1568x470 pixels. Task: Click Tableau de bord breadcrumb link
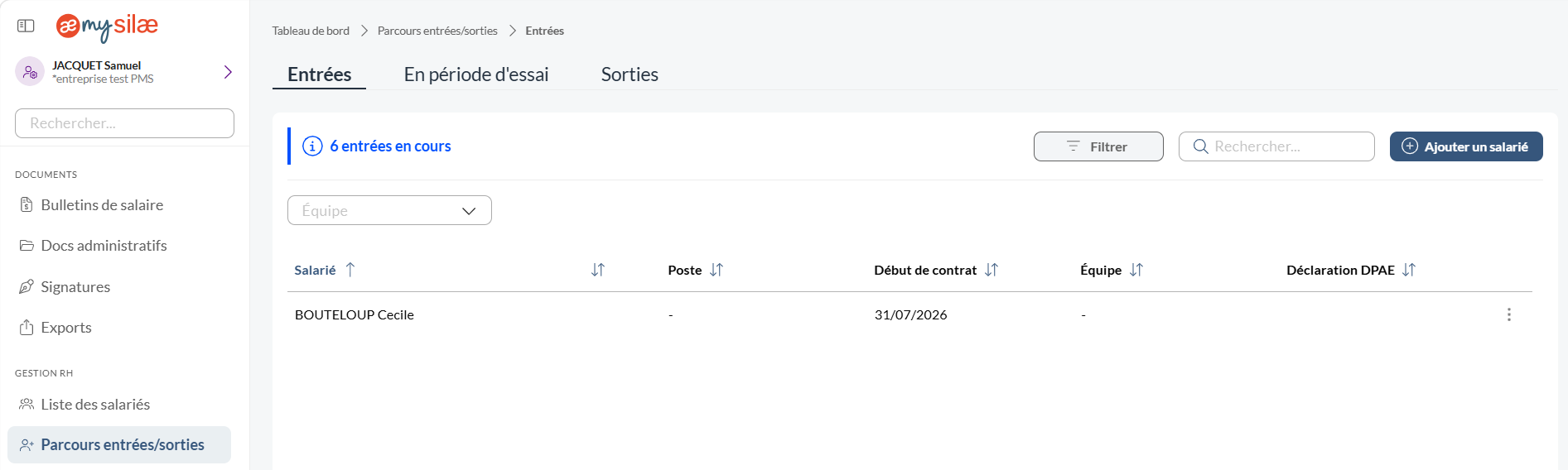click(311, 31)
